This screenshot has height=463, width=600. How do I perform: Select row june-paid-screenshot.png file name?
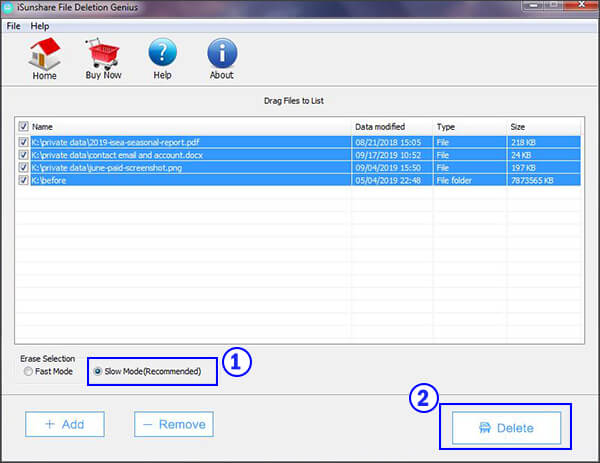click(x=107, y=168)
